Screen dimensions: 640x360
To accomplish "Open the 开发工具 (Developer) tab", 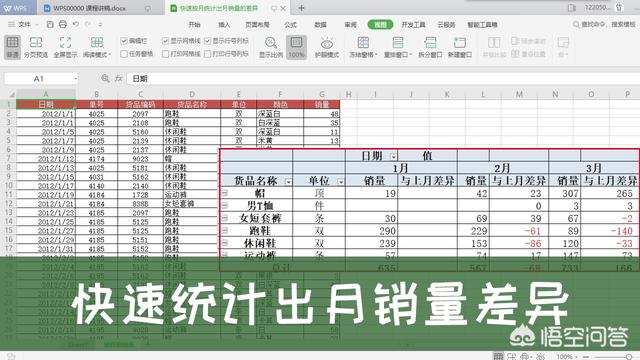I will (413, 24).
